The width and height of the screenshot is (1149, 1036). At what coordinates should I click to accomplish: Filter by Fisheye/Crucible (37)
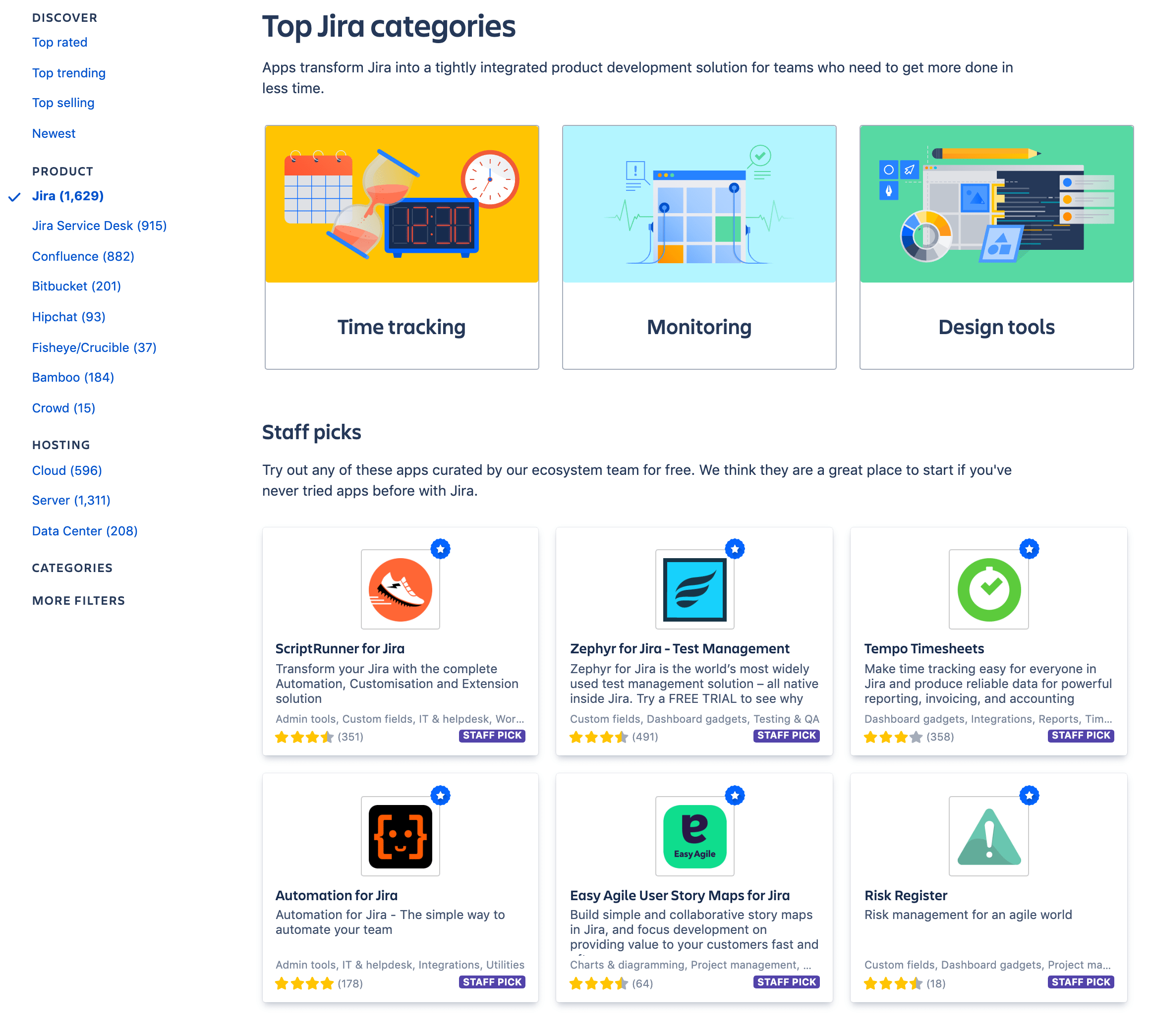pyautogui.click(x=94, y=348)
